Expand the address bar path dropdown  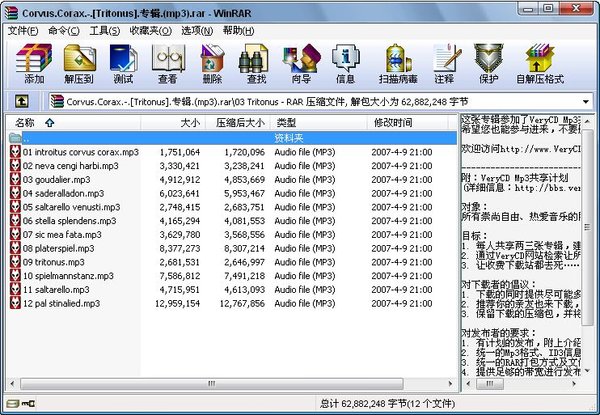pyautogui.click(x=585, y=102)
